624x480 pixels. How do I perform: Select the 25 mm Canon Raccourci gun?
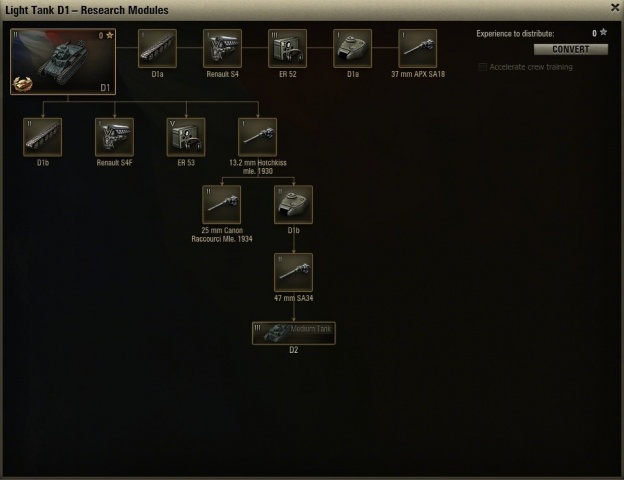(x=222, y=205)
